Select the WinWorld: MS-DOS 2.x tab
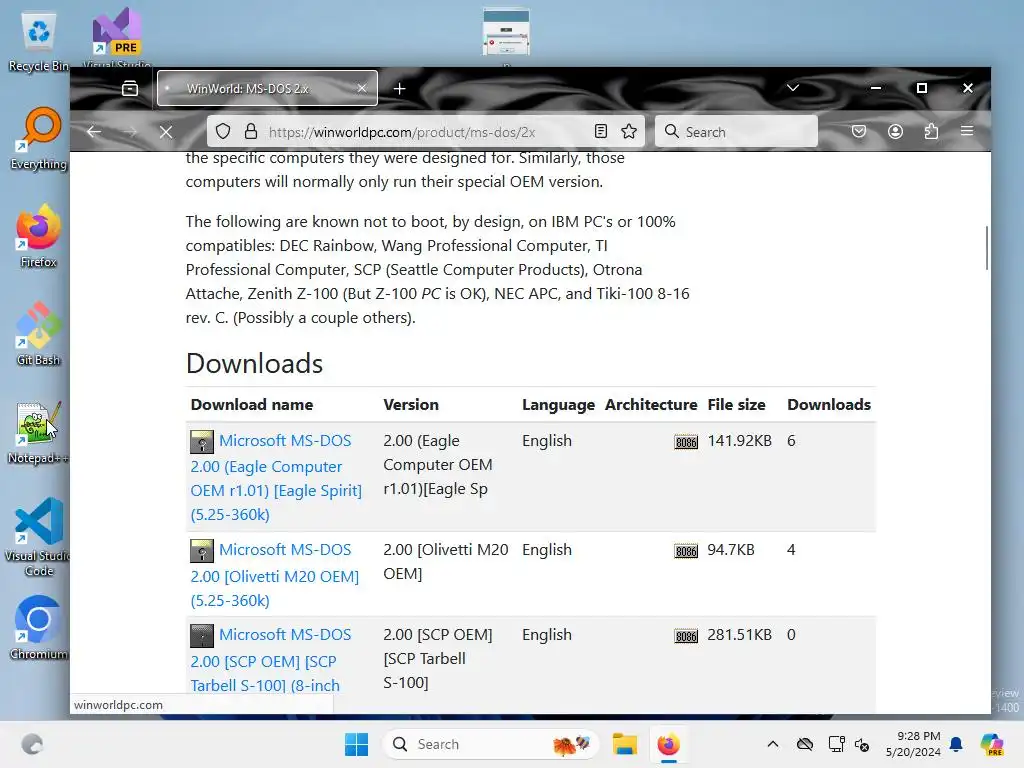 pyautogui.click(x=267, y=88)
